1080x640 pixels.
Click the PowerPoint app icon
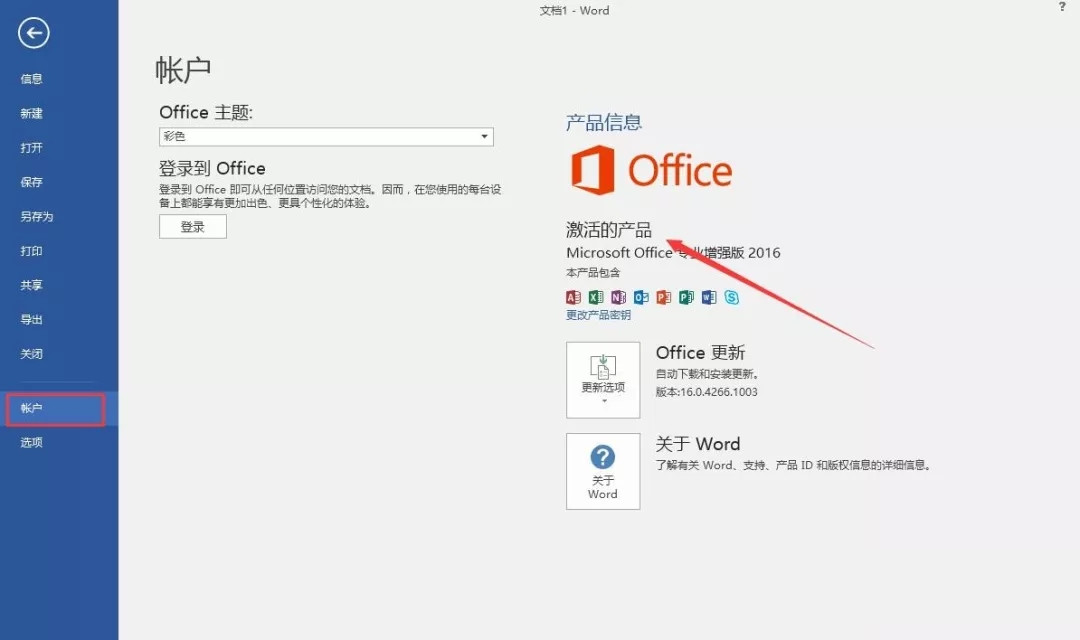point(664,297)
